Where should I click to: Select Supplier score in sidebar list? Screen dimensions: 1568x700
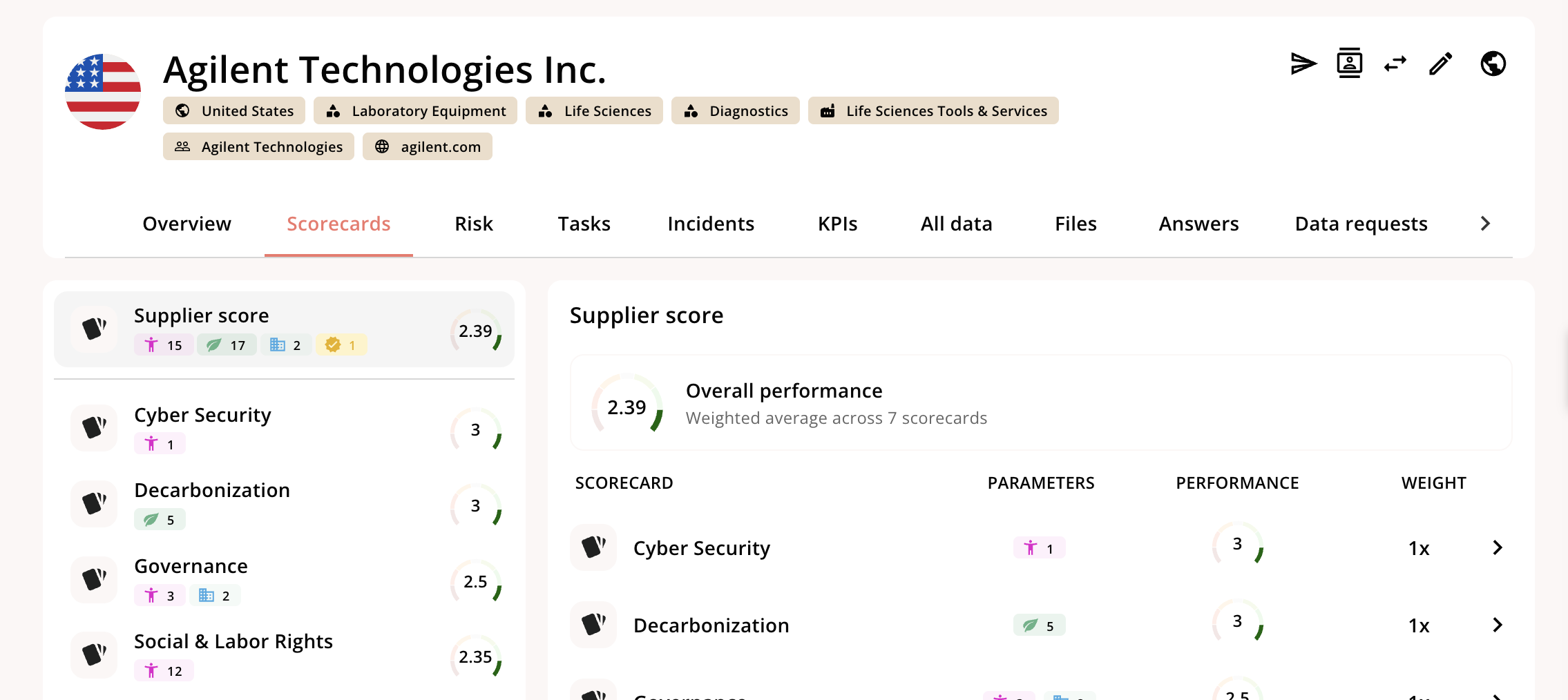click(285, 329)
